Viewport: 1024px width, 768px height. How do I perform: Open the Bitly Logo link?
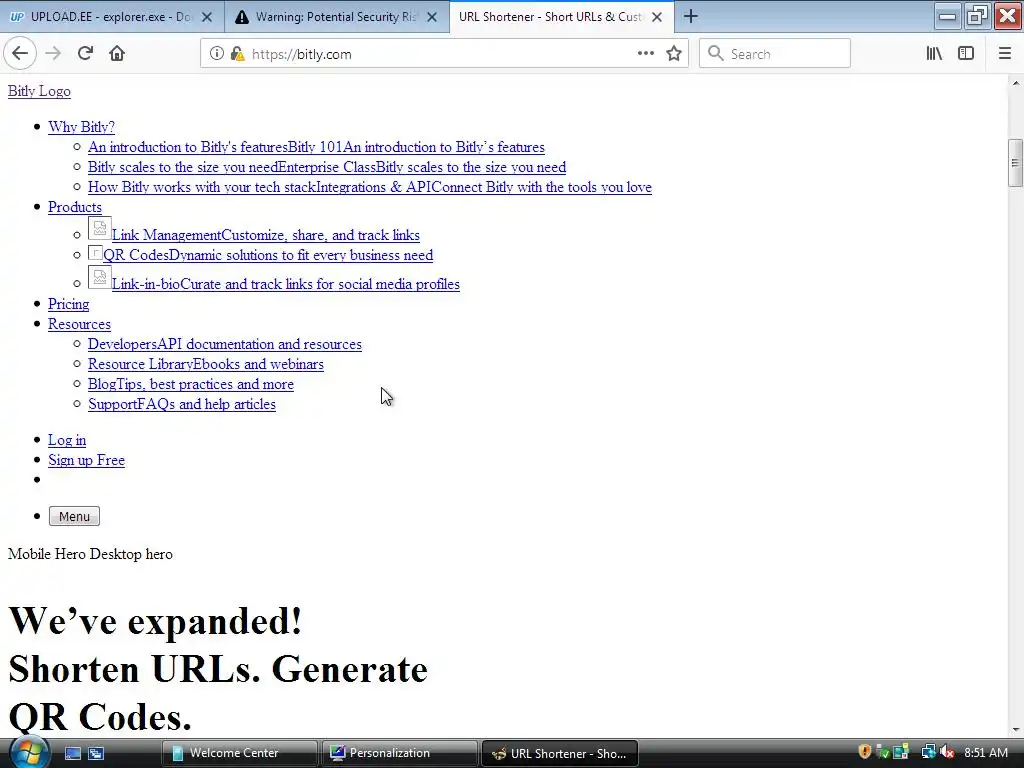tap(39, 91)
